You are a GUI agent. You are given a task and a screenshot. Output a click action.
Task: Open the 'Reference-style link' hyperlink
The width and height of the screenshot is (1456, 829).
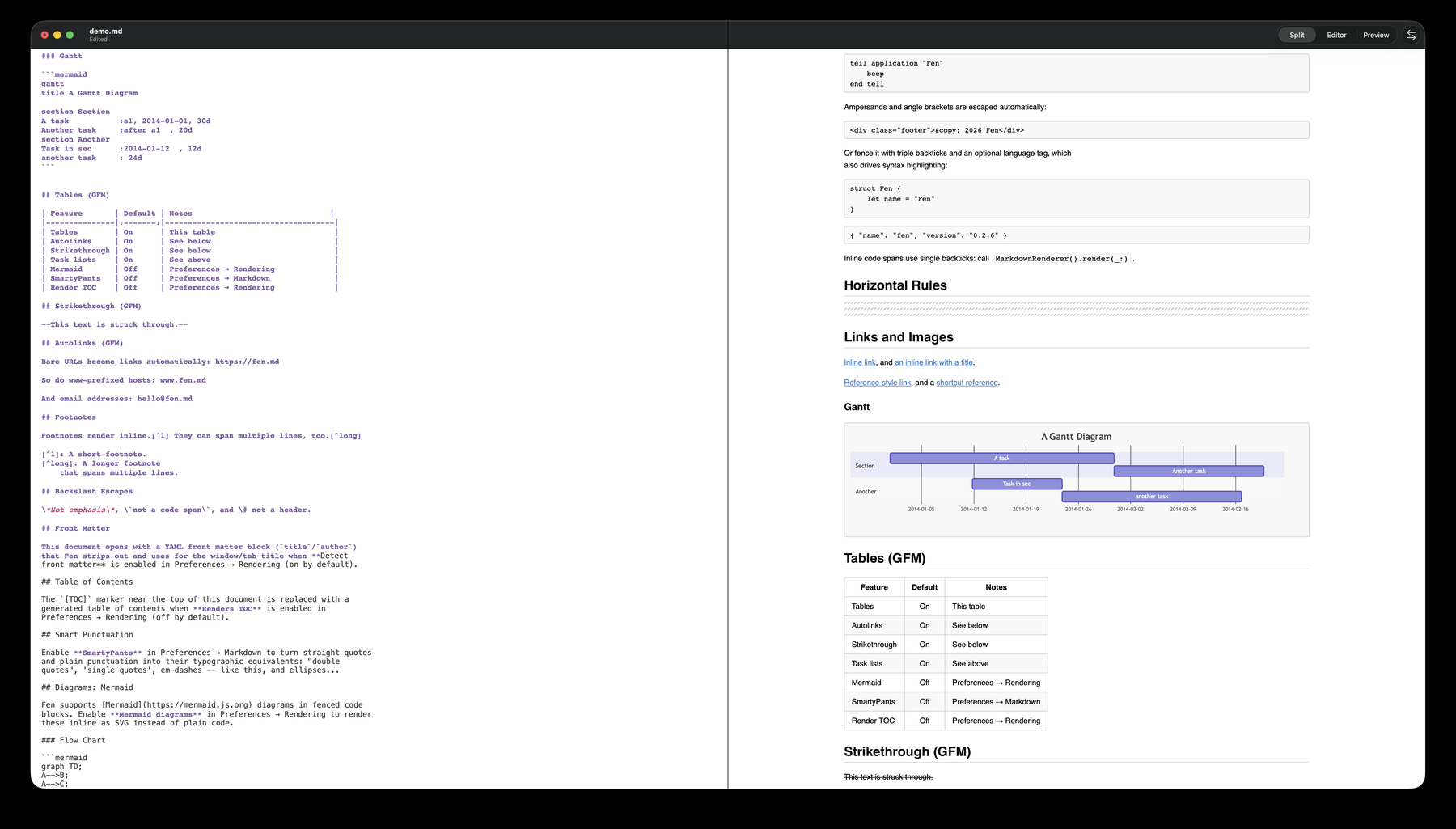(878, 383)
